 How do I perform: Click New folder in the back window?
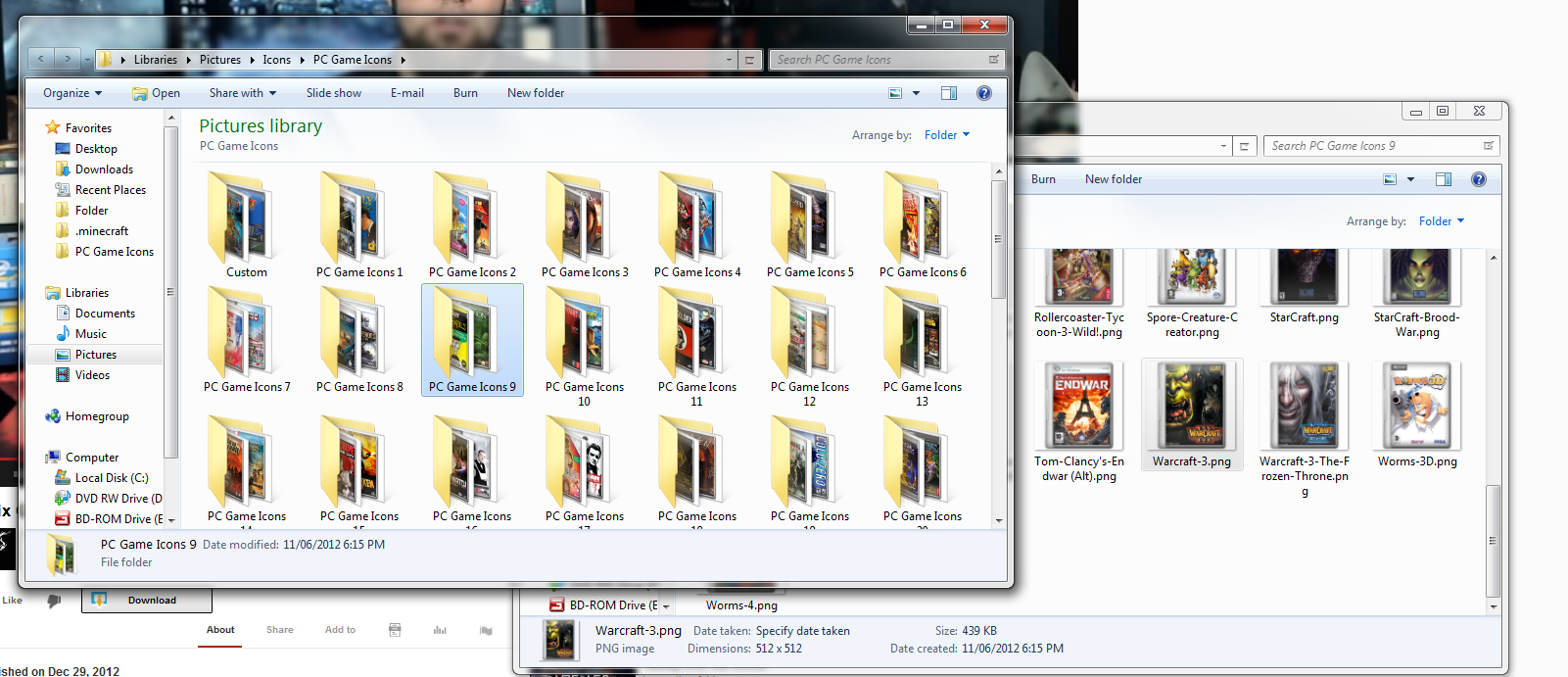[1114, 179]
